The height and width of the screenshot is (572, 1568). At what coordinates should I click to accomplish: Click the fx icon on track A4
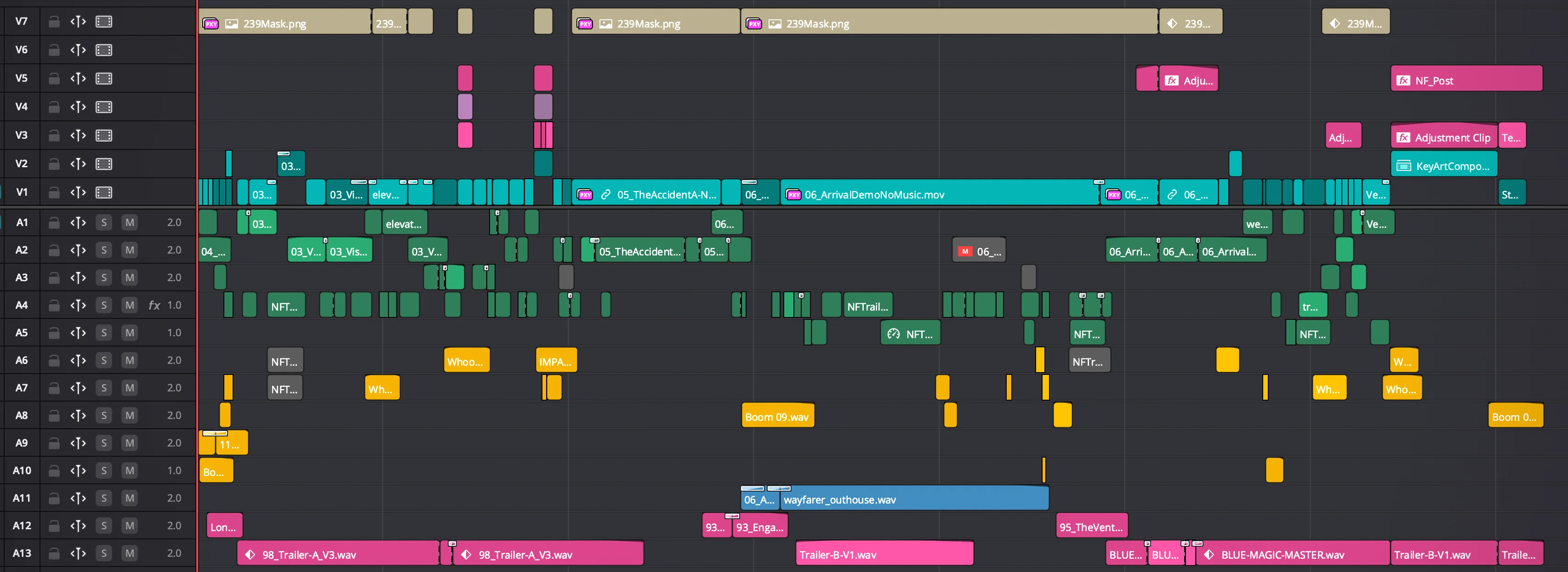coord(154,306)
